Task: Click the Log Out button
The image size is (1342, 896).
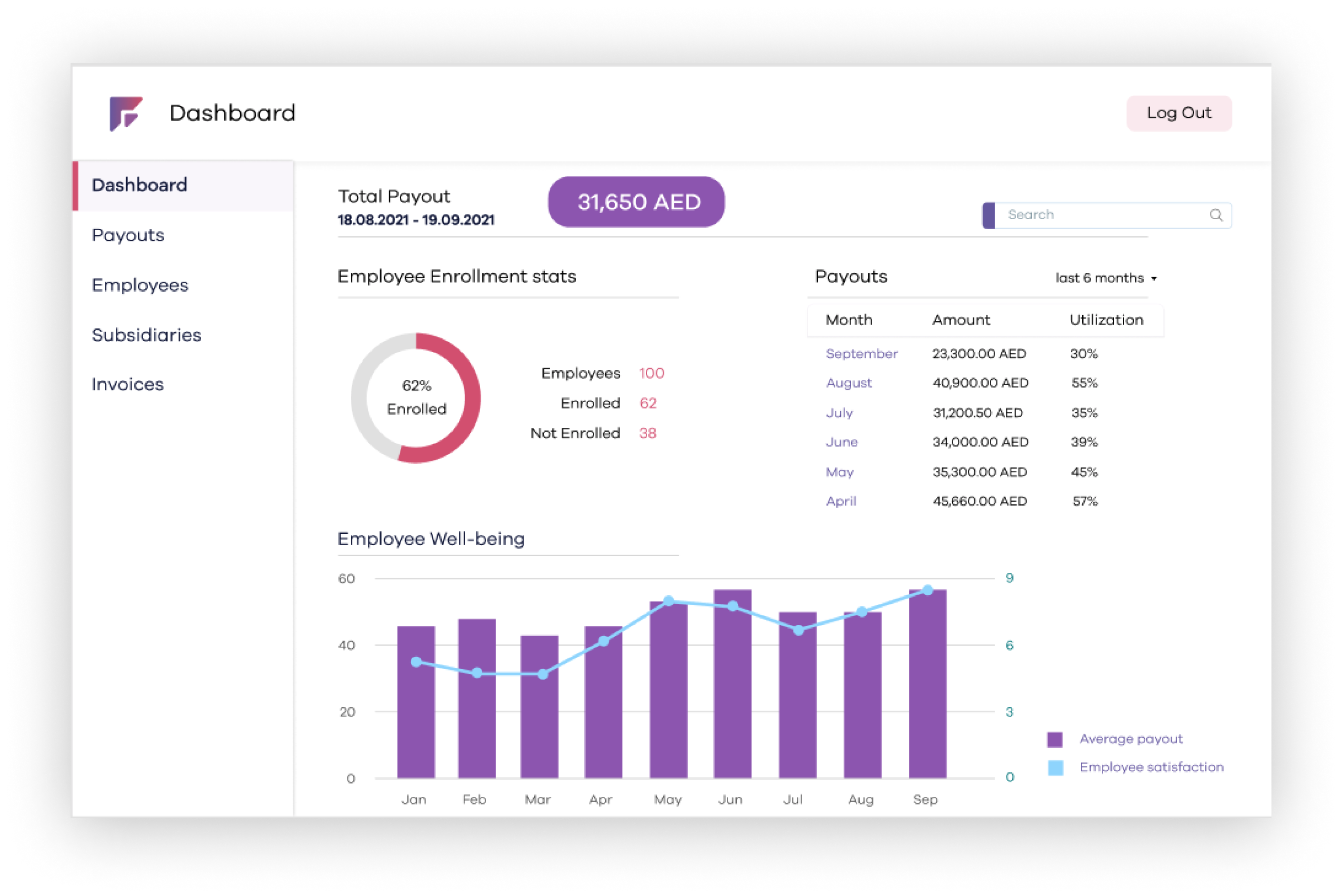Action: (x=1179, y=113)
